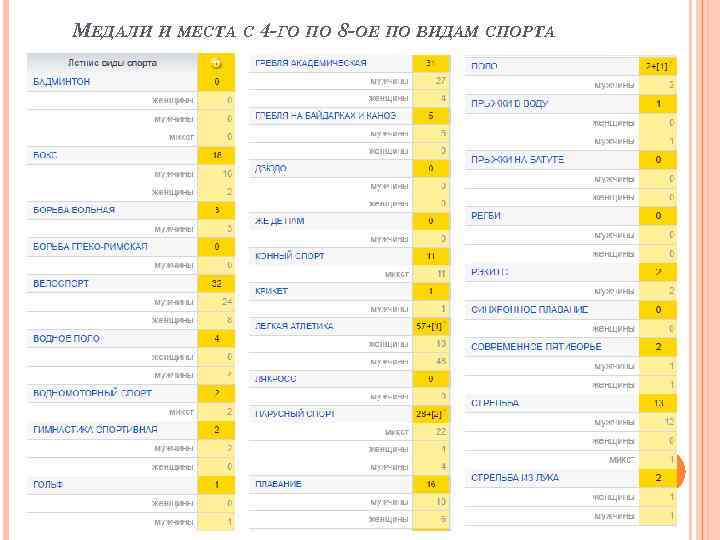Click the Летние виды спорта column header
The height and width of the screenshot is (540, 720).
(112, 62)
